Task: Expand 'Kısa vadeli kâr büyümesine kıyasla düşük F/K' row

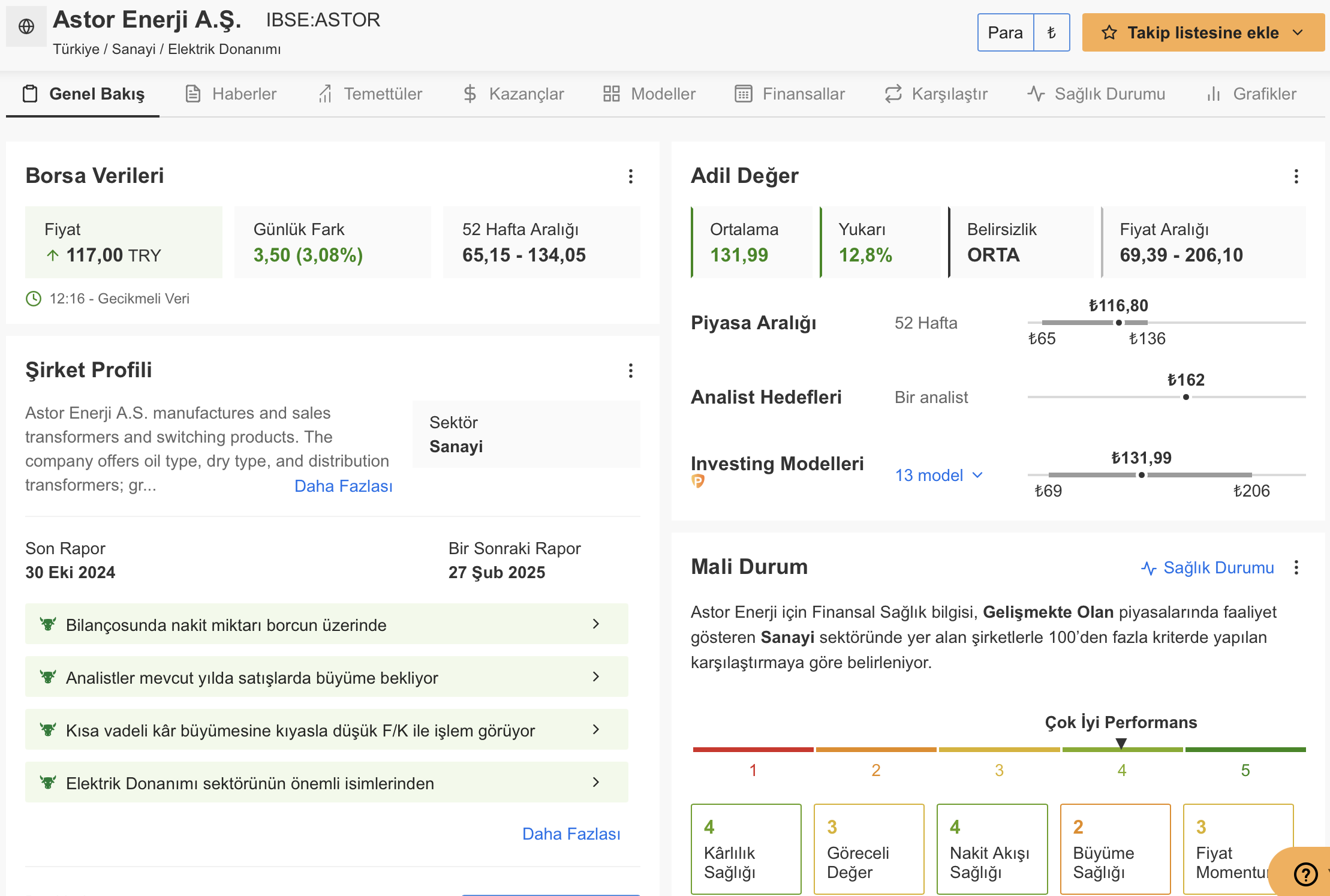Action: [327, 730]
